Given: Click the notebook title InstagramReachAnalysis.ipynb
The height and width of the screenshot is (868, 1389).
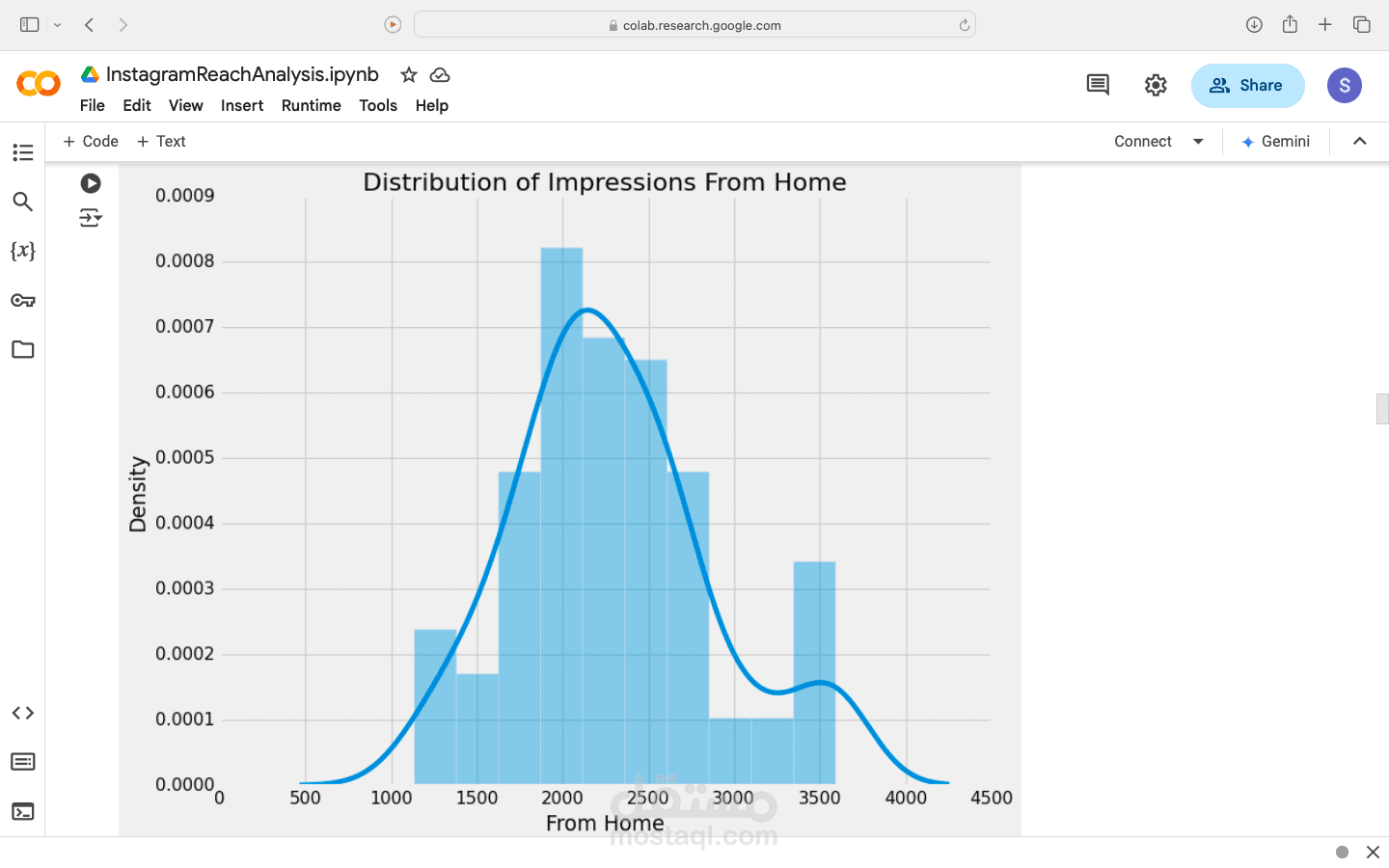Looking at the screenshot, I should (x=242, y=74).
